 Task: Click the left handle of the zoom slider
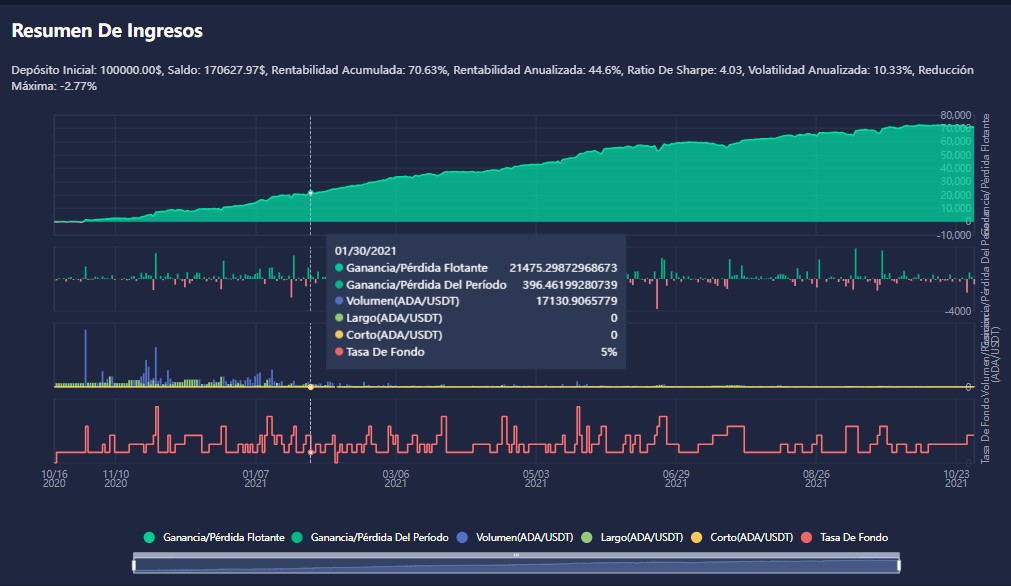point(134,565)
